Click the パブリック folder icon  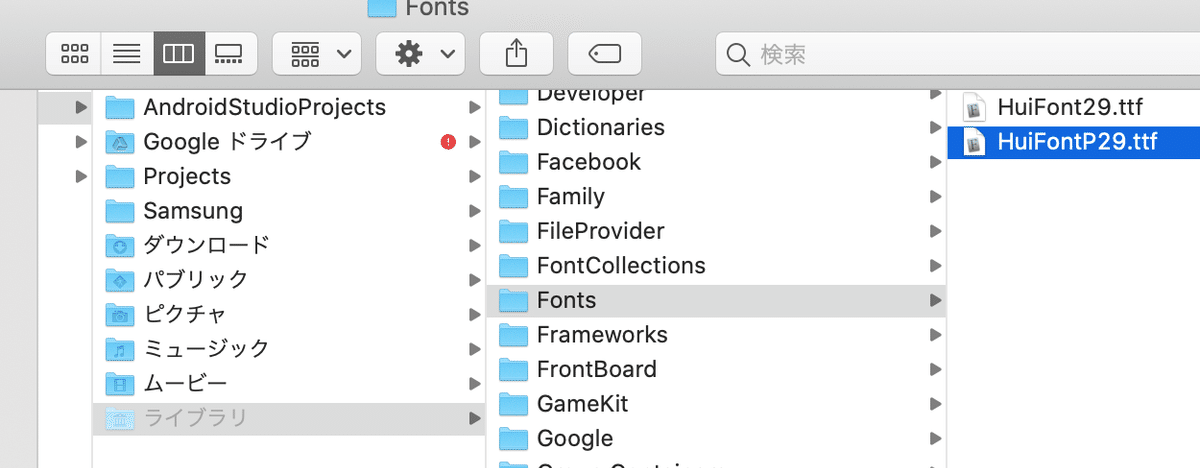click(120, 280)
